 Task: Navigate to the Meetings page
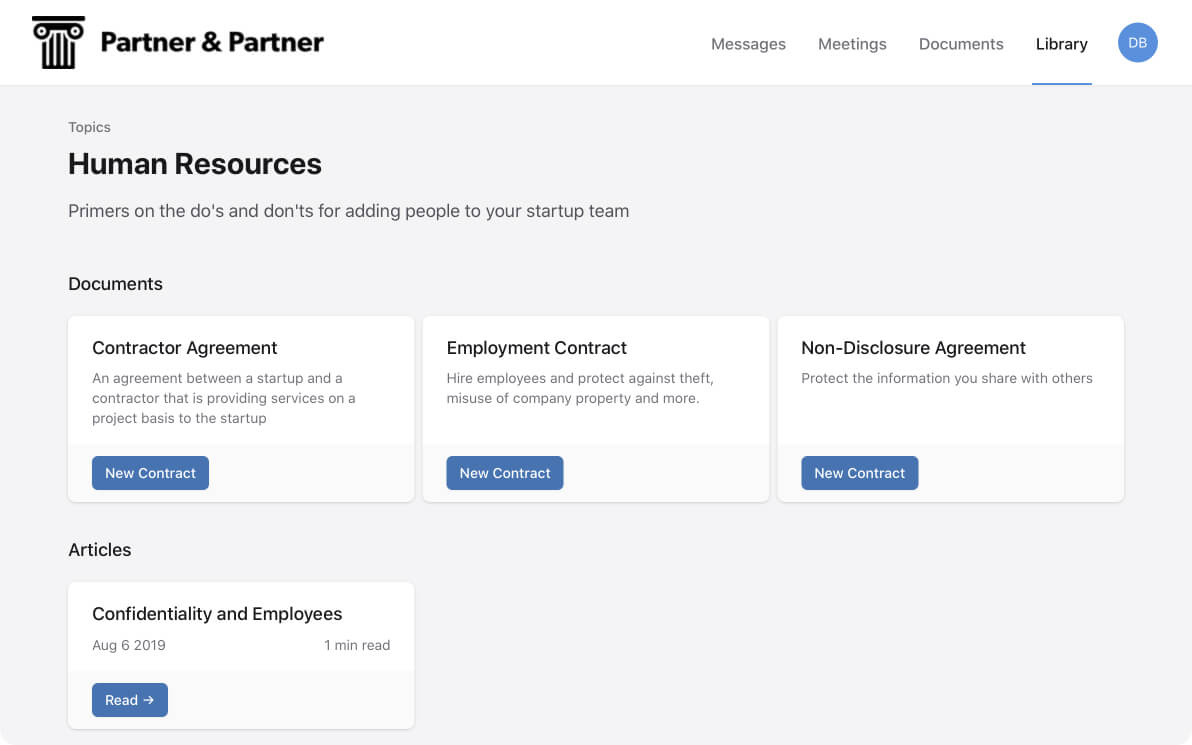click(x=852, y=44)
